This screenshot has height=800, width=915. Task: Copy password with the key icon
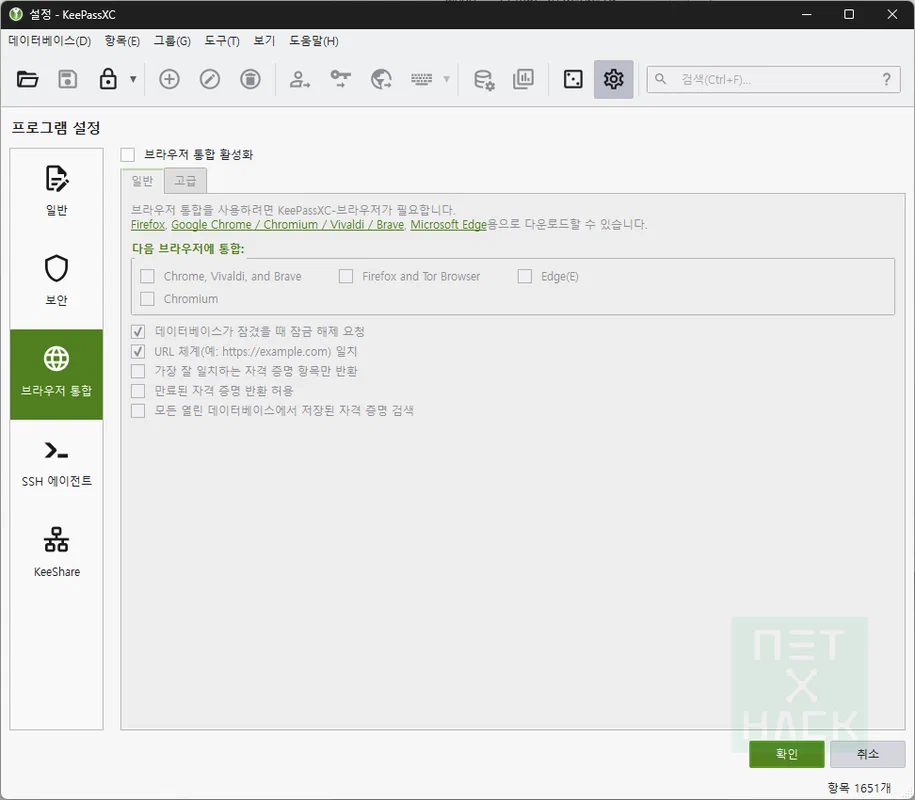click(x=340, y=79)
